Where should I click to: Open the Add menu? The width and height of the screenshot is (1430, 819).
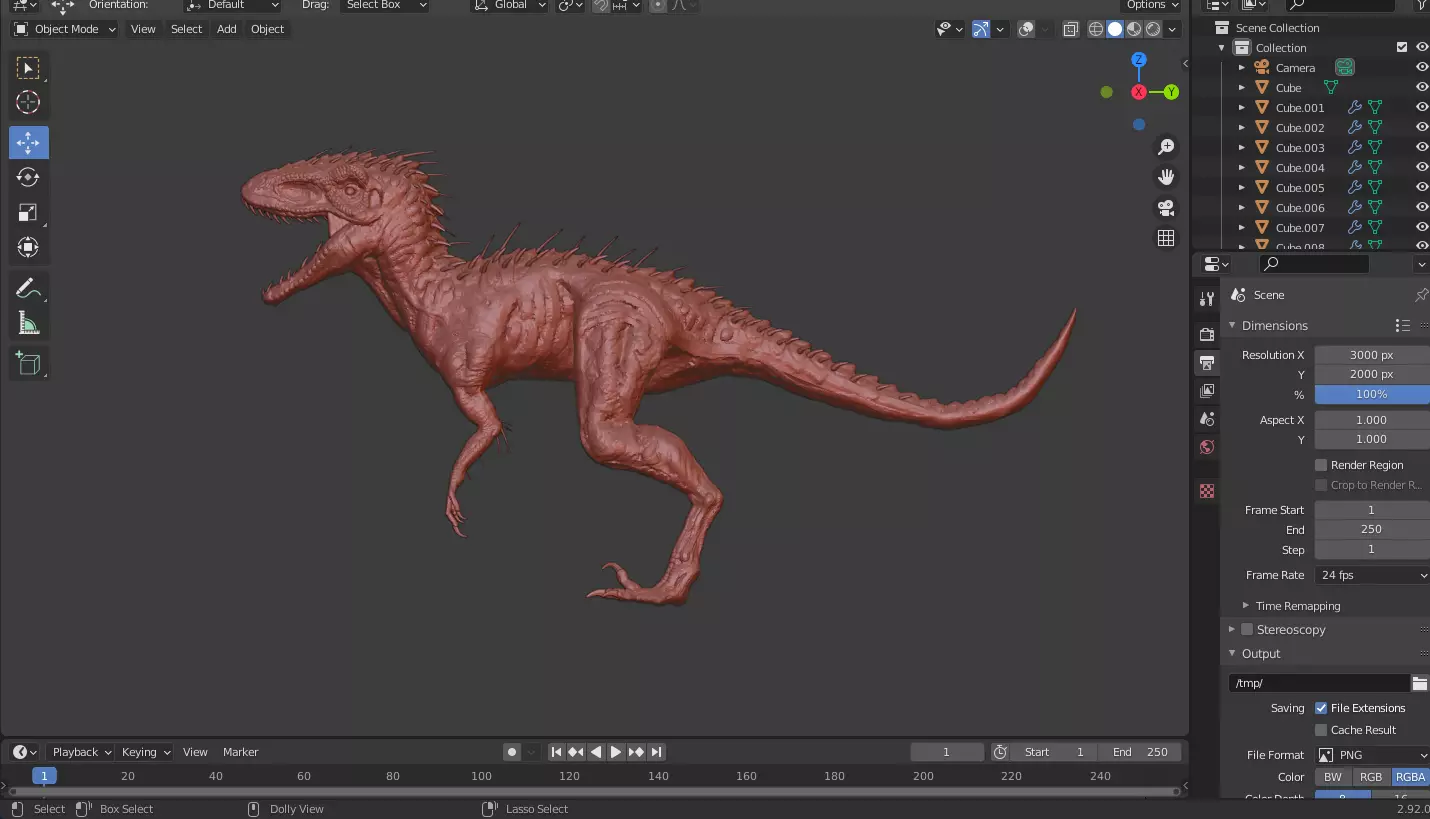tap(227, 29)
